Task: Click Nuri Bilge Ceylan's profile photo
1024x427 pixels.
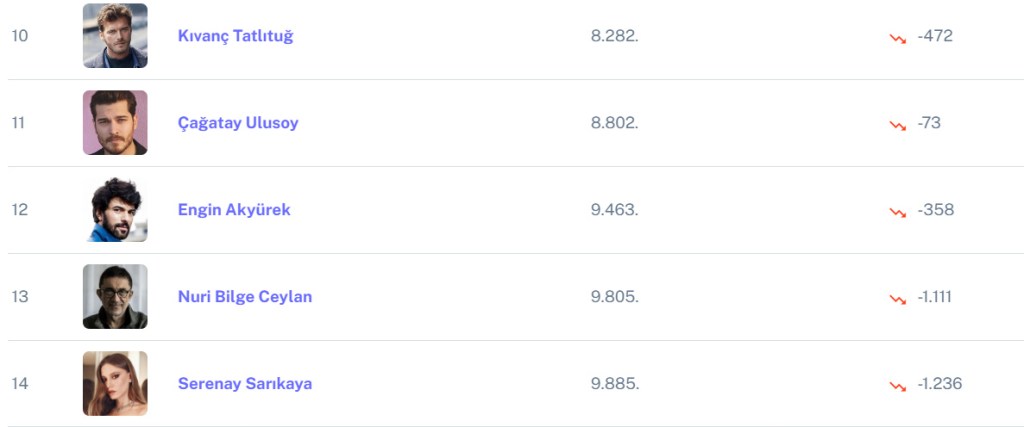Action: coord(115,297)
